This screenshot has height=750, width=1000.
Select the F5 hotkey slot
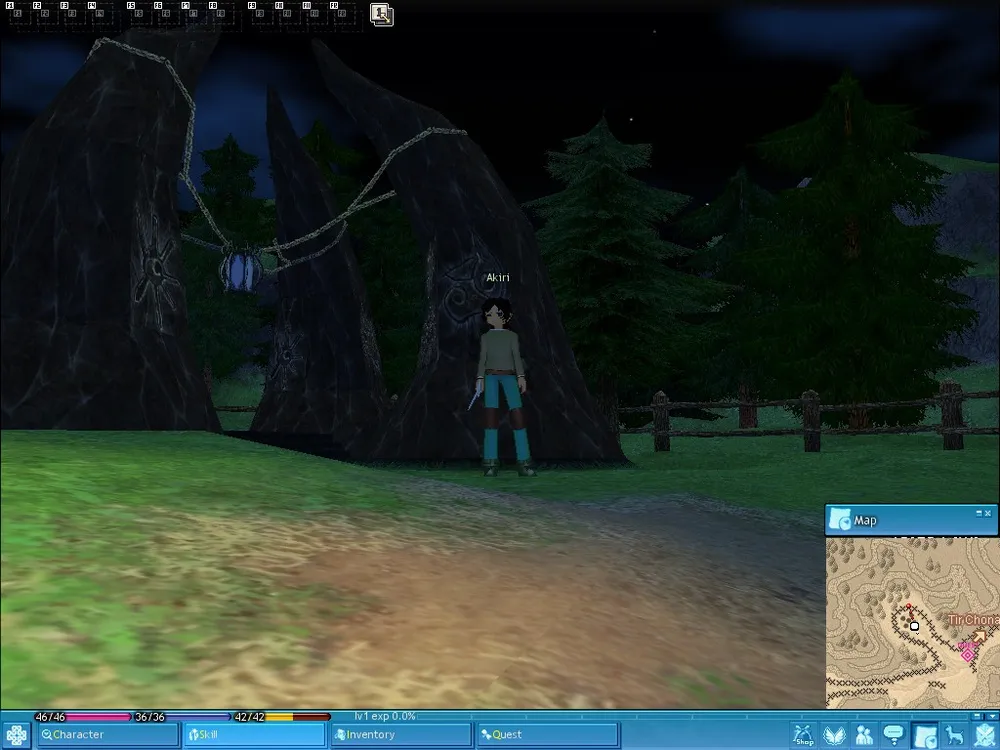[140, 14]
